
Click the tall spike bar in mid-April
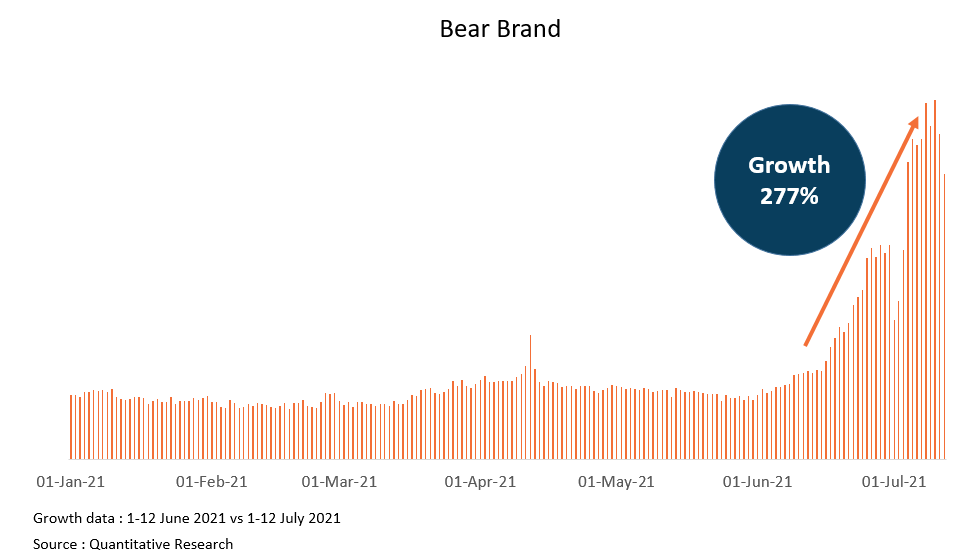point(530,398)
